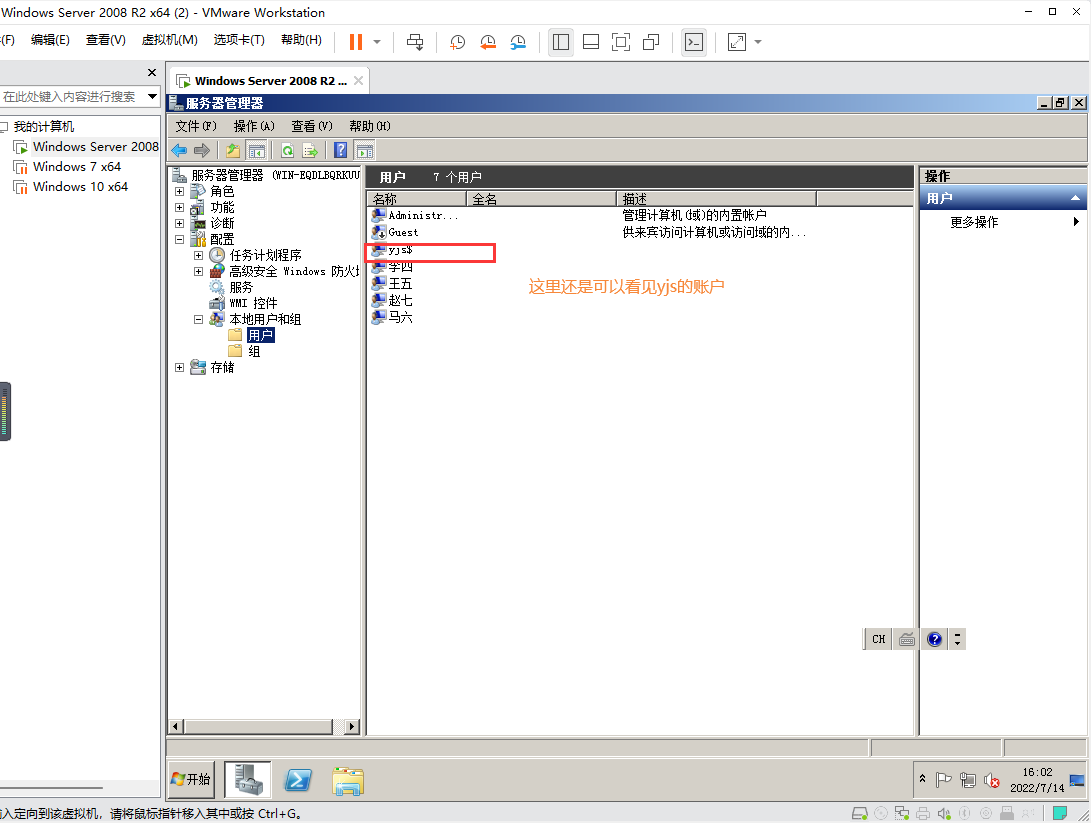The height and width of the screenshot is (823, 1091).
Task: Open 更多操作 in the actions pane
Action: tap(974, 222)
